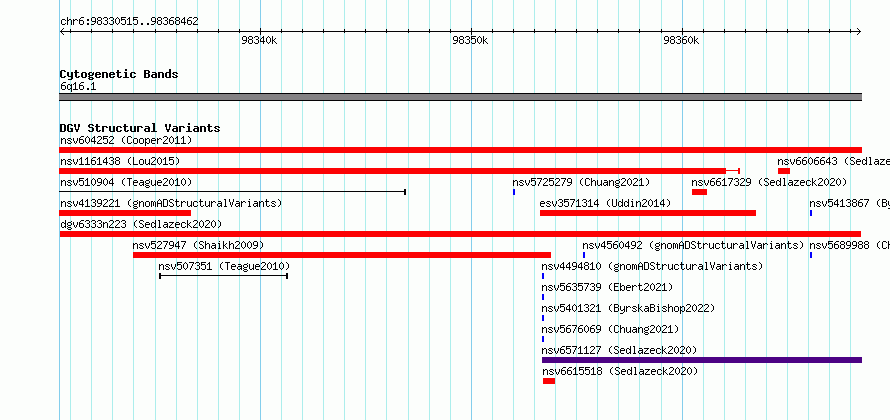Click the 98350k ruler tick label

tap(471, 41)
